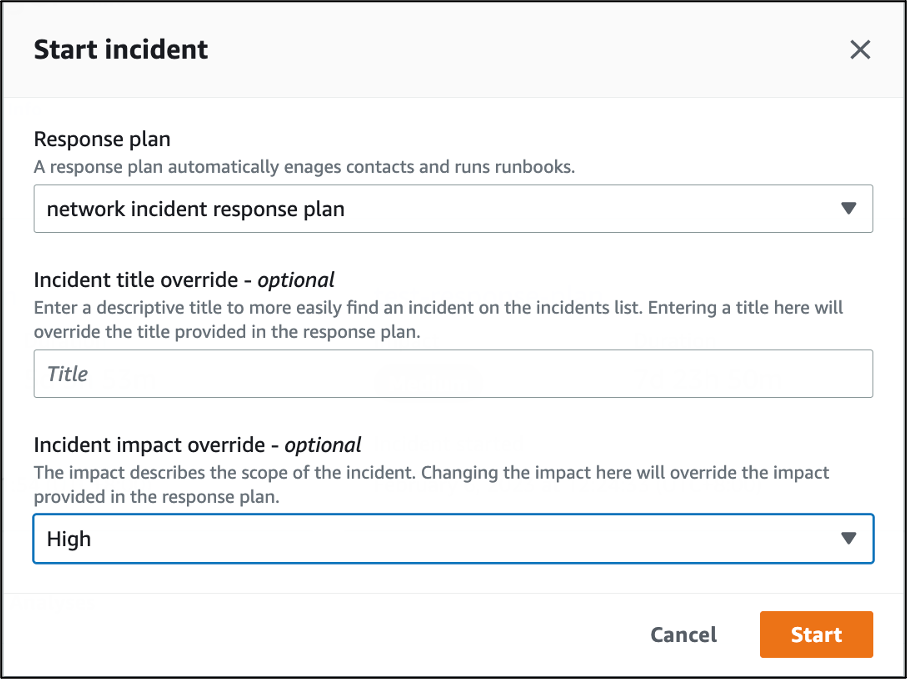Click the Incident title override input field
The image size is (908, 680).
[452, 374]
